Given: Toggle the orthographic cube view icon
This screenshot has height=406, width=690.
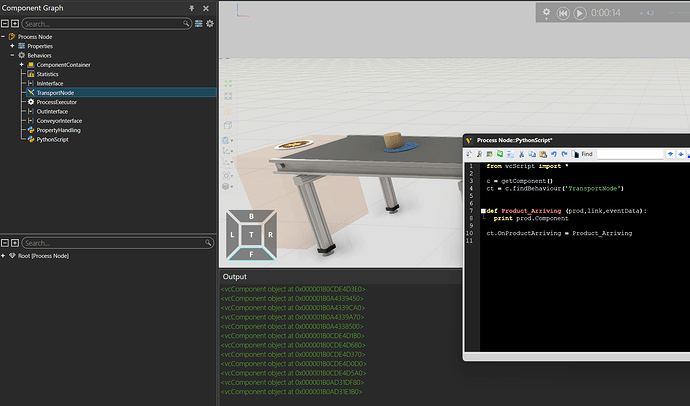Looking at the screenshot, I should click(x=228, y=125).
